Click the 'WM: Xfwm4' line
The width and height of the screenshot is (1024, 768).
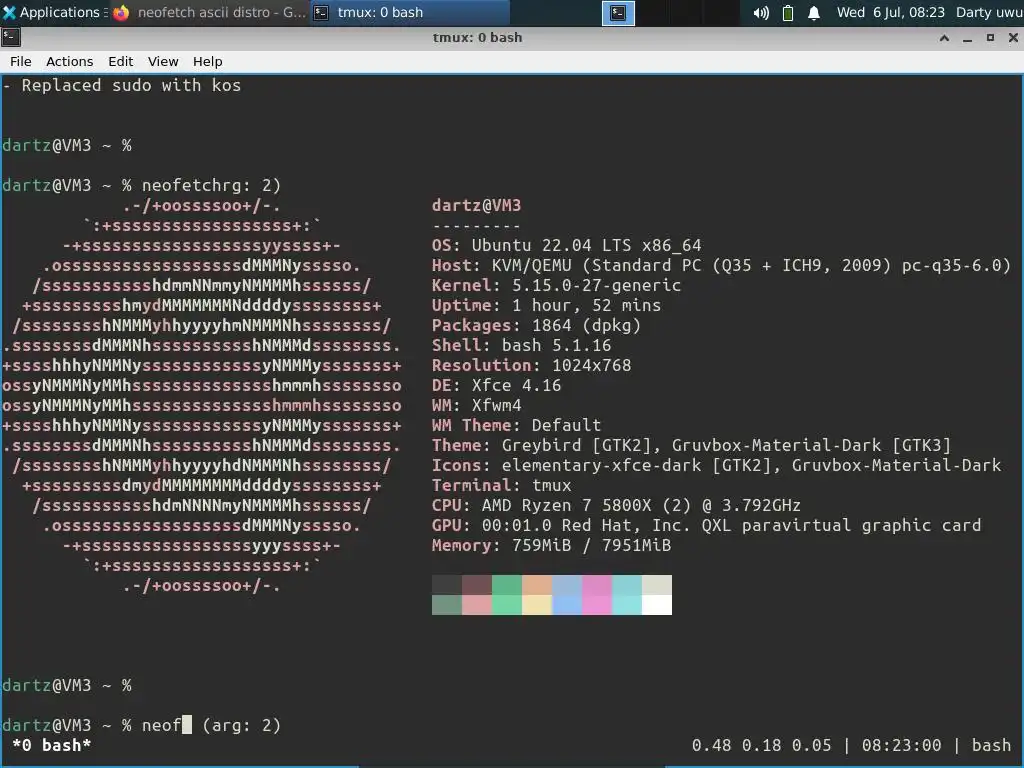coord(477,406)
